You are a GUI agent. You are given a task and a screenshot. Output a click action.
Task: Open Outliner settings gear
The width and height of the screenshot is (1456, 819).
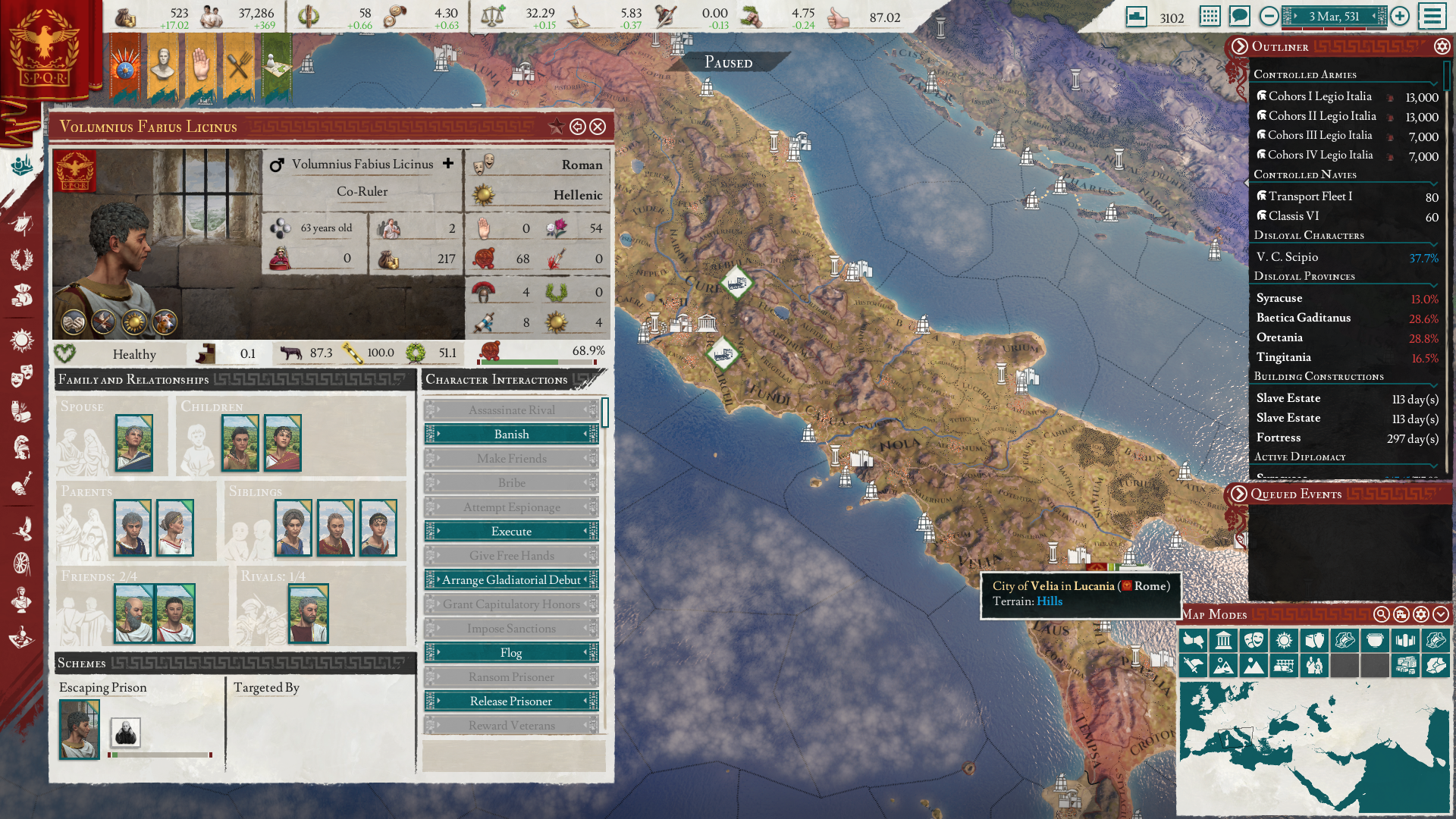1442,46
